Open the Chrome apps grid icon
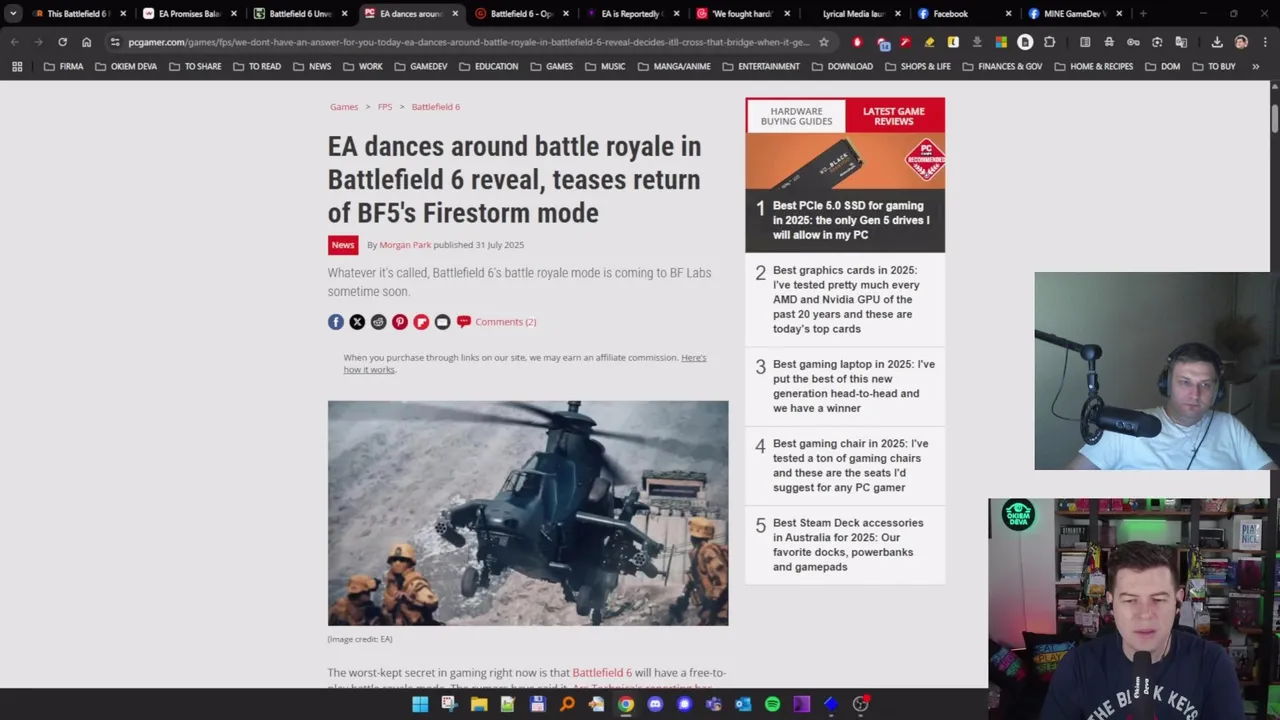This screenshot has height=720, width=1280. [17, 66]
